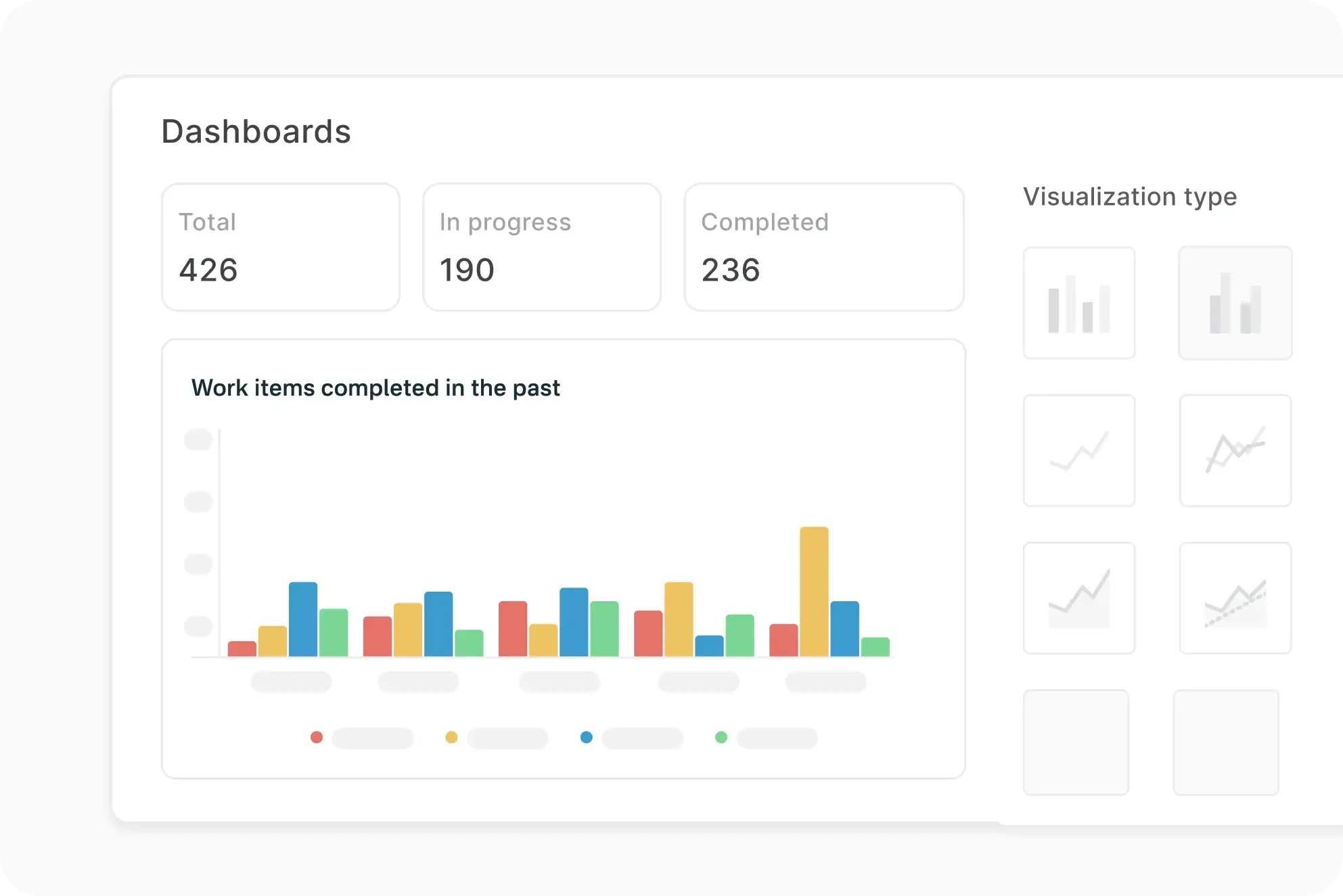Choose the area chart with trend line
1343x896 pixels.
pos(1235,598)
